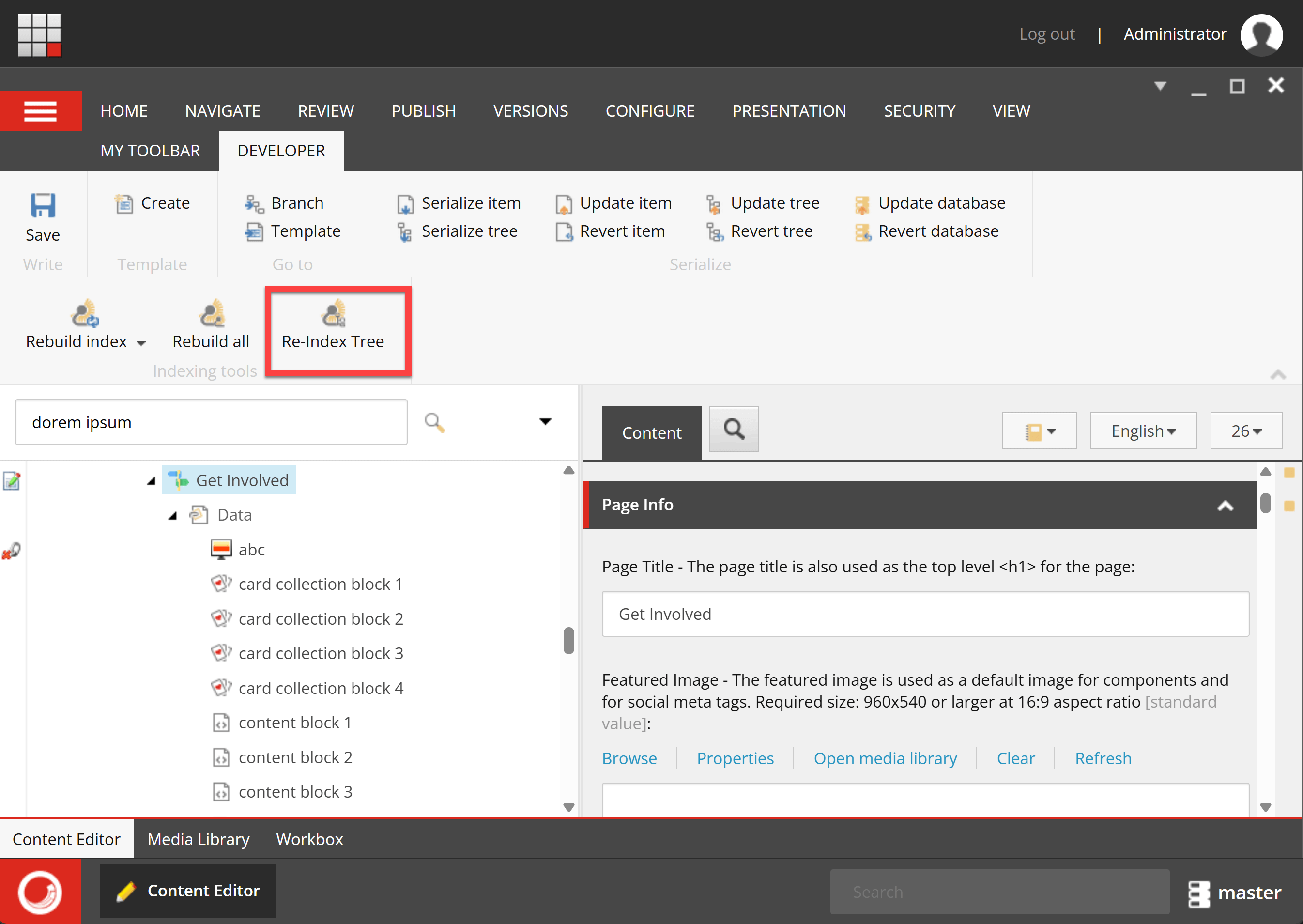The width and height of the screenshot is (1303, 924).
Task: Click Revert tree icon
Action: tap(714, 232)
